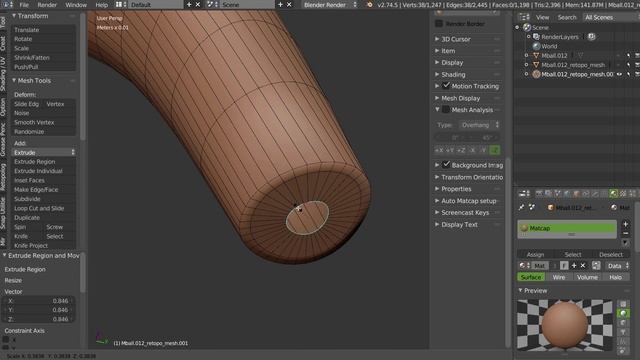Toggle selectability arrow for Mball.012
The width and height of the screenshot is (640, 360).
tap(629, 56)
